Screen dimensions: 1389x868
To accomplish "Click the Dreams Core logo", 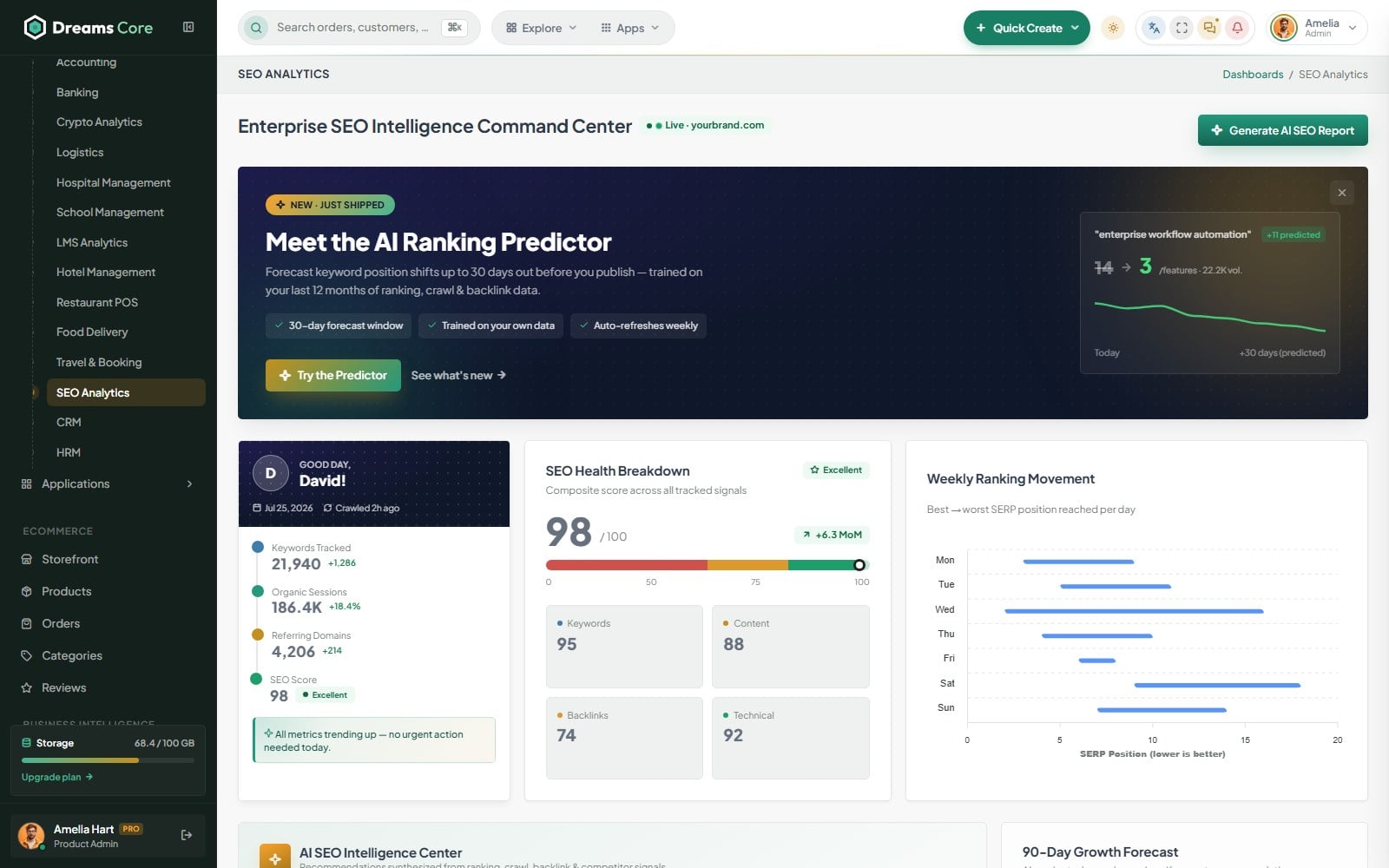I will click(x=88, y=28).
